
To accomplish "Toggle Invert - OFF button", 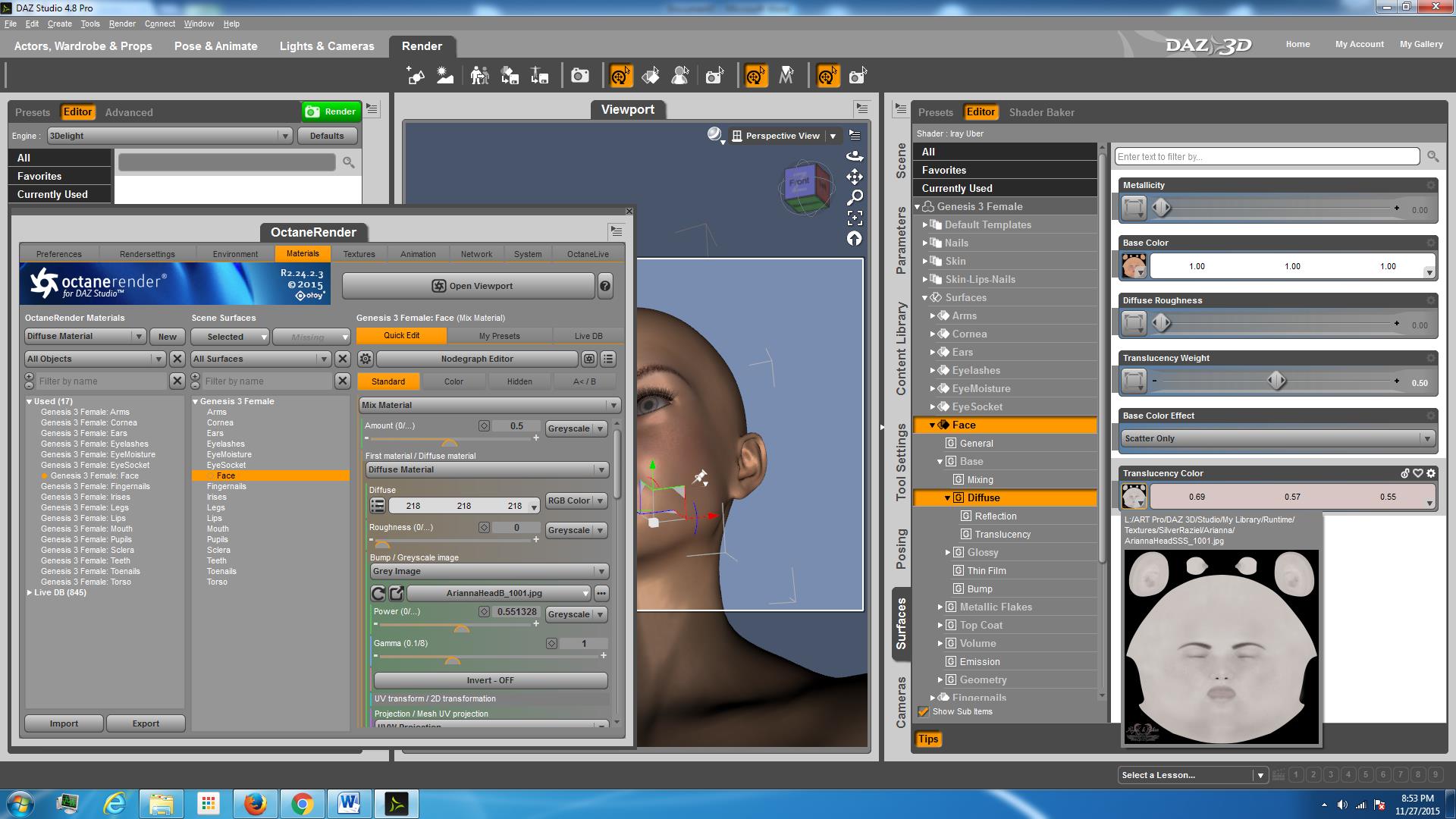I will 490,680.
